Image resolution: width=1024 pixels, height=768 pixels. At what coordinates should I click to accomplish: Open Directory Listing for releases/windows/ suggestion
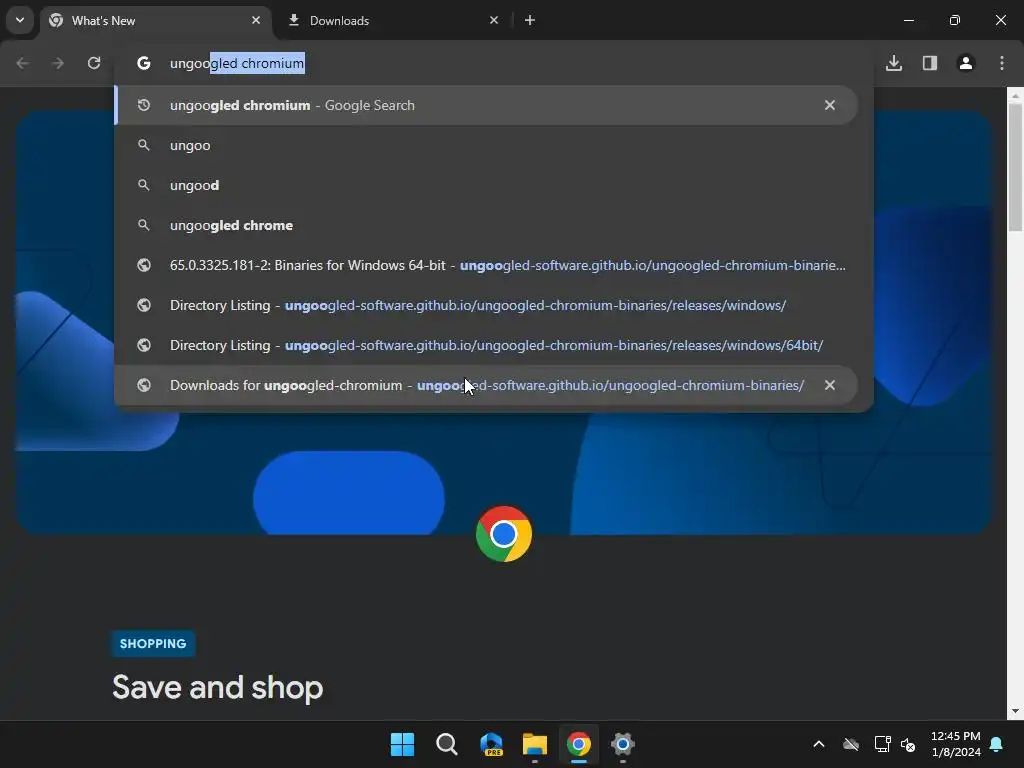(486, 305)
